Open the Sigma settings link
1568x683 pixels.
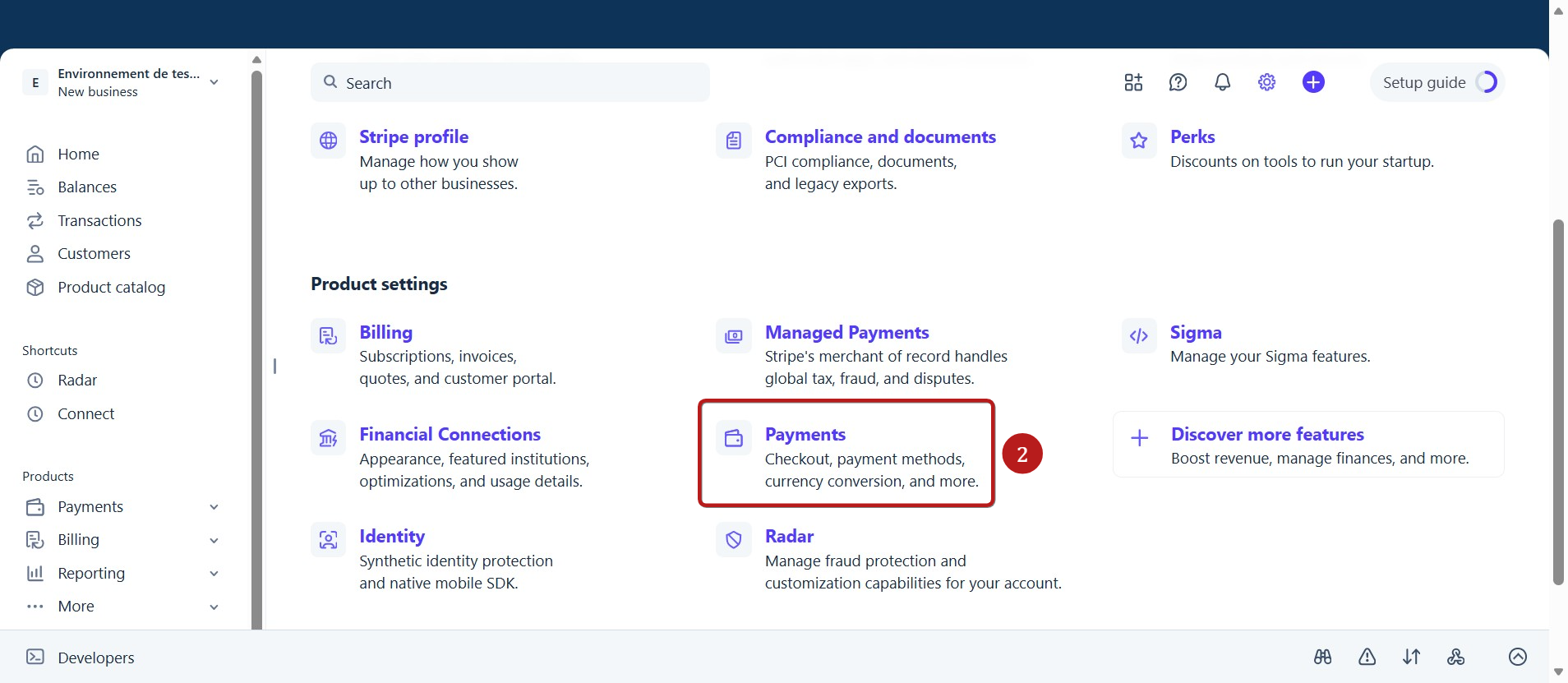1196,332
